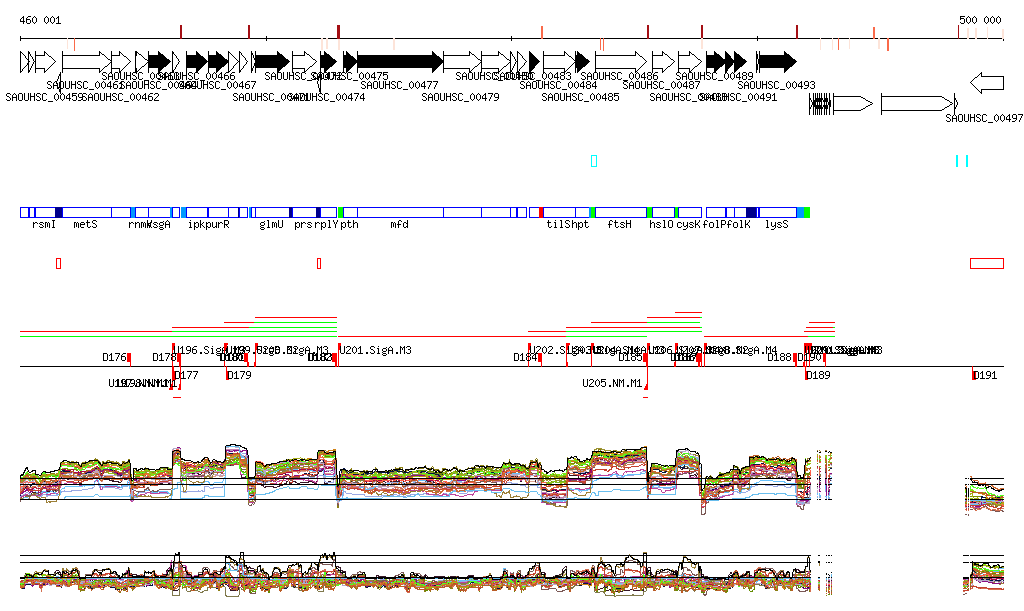Click the shorter pentagon gene beside the striped cluster
The image size is (1024, 611).
click(853, 104)
